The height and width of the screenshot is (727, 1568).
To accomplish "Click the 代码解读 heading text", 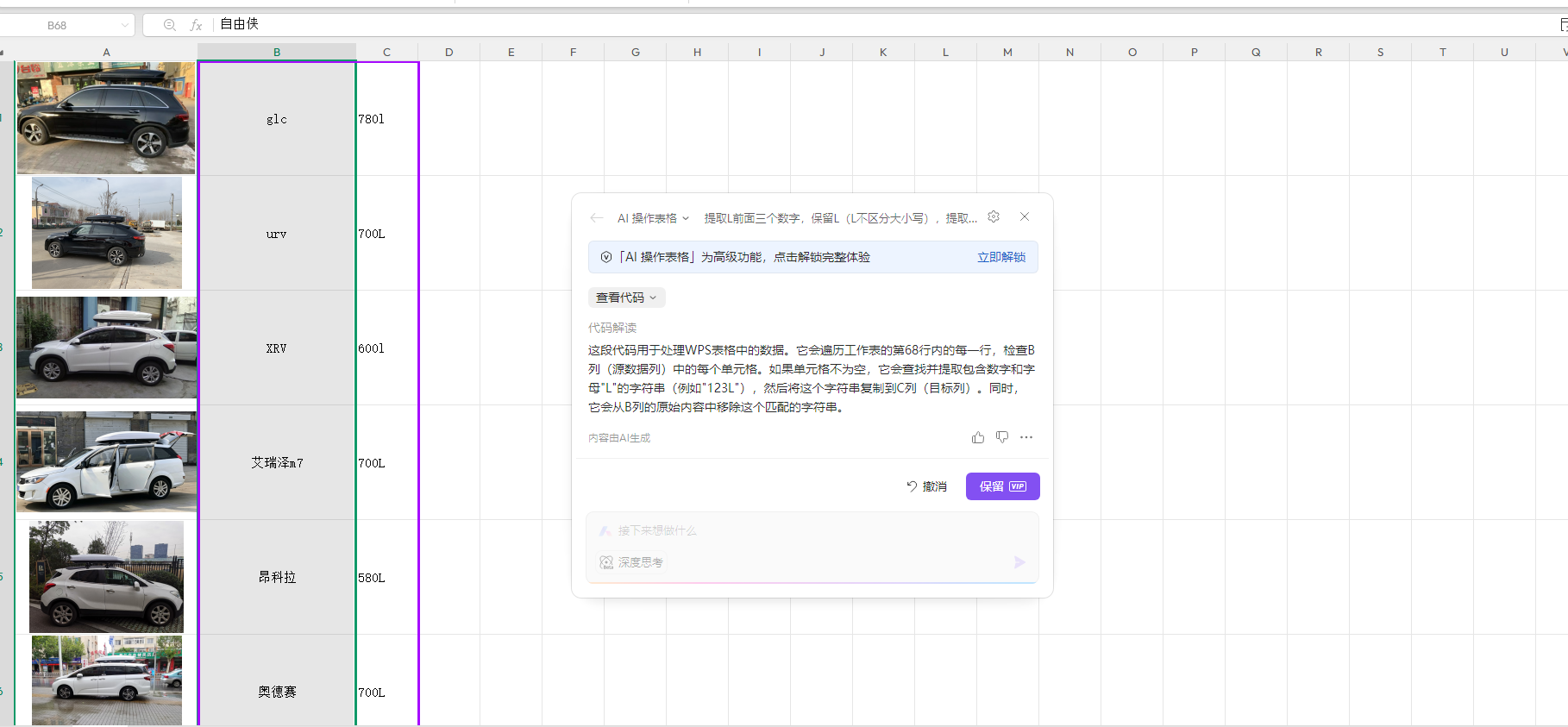I will point(612,328).
